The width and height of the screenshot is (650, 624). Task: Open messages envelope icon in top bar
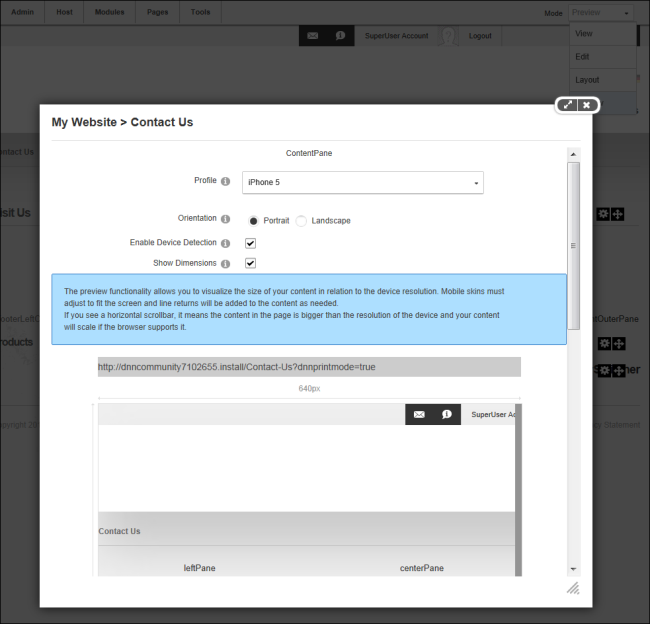coord(313,36)
